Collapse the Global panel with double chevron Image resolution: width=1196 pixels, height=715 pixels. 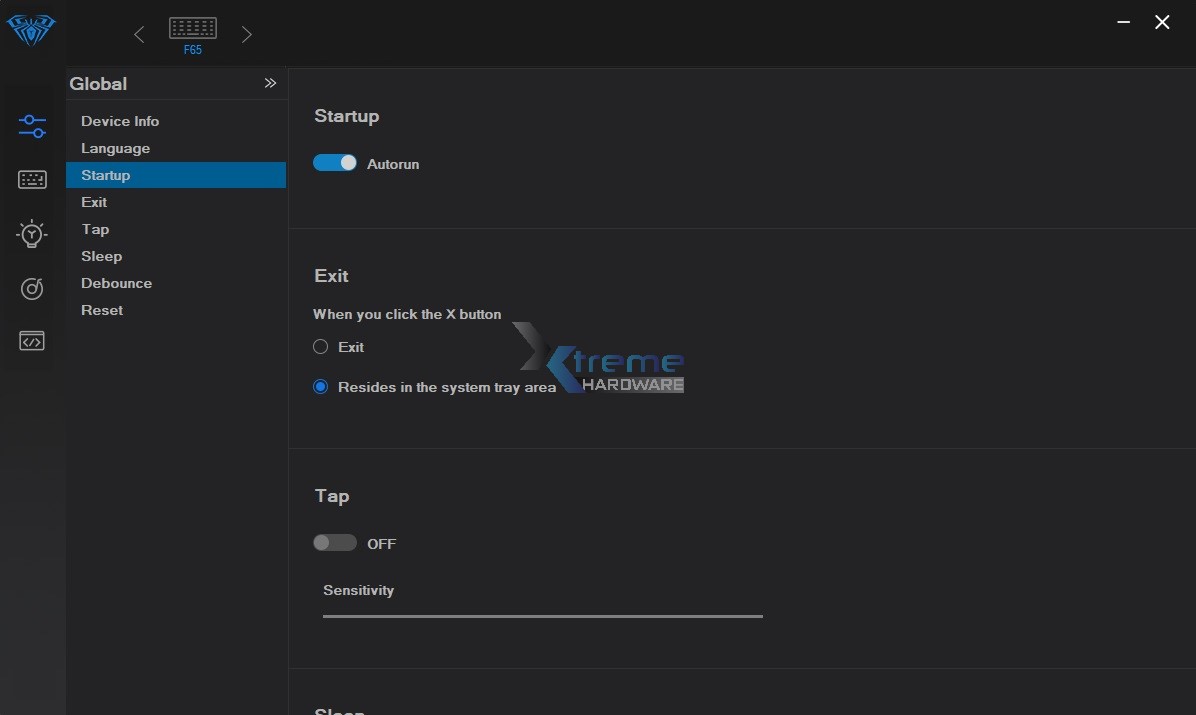click(x=270, y=83)
